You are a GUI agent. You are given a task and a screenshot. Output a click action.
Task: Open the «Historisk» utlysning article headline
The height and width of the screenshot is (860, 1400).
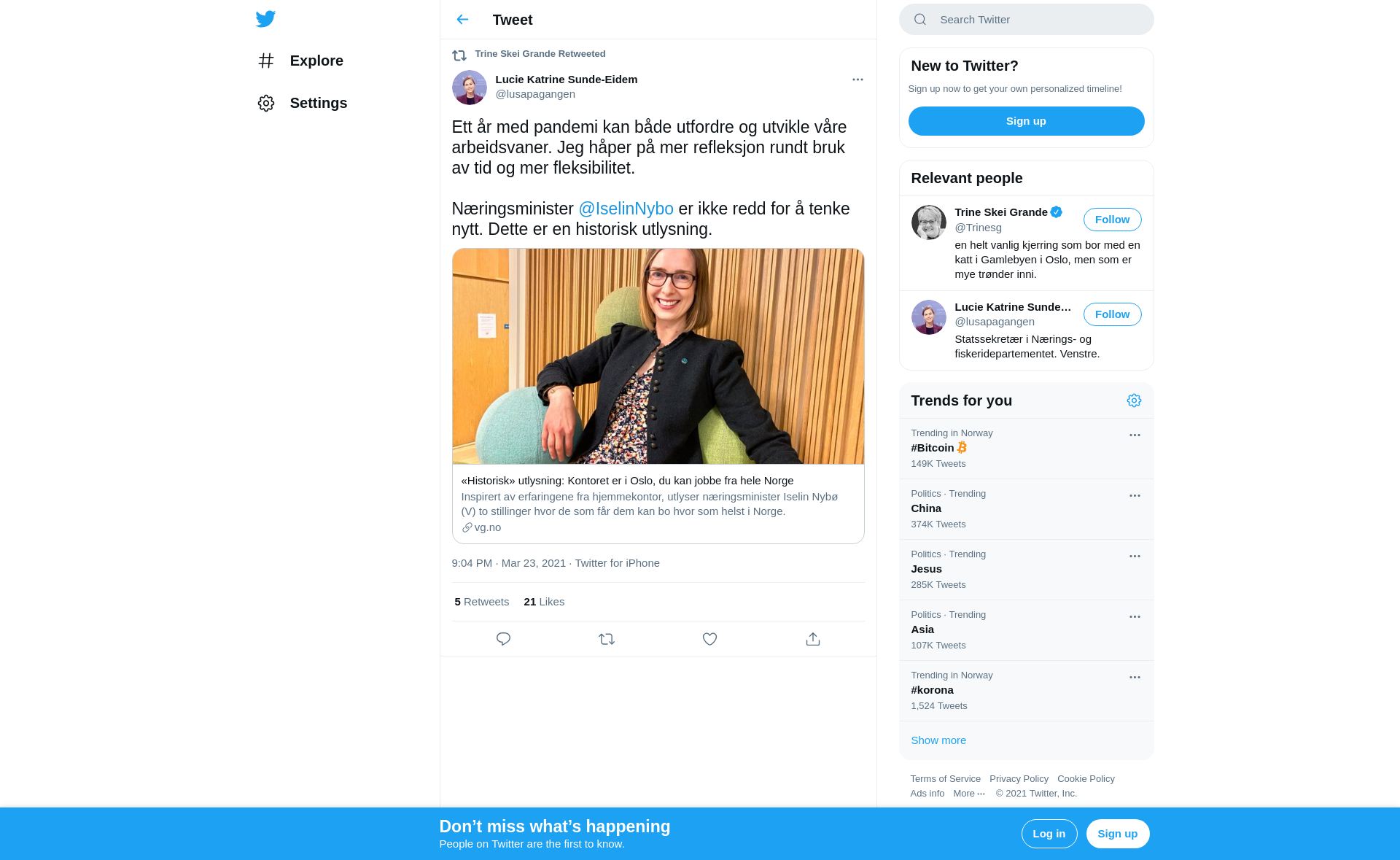click(628, 481)
